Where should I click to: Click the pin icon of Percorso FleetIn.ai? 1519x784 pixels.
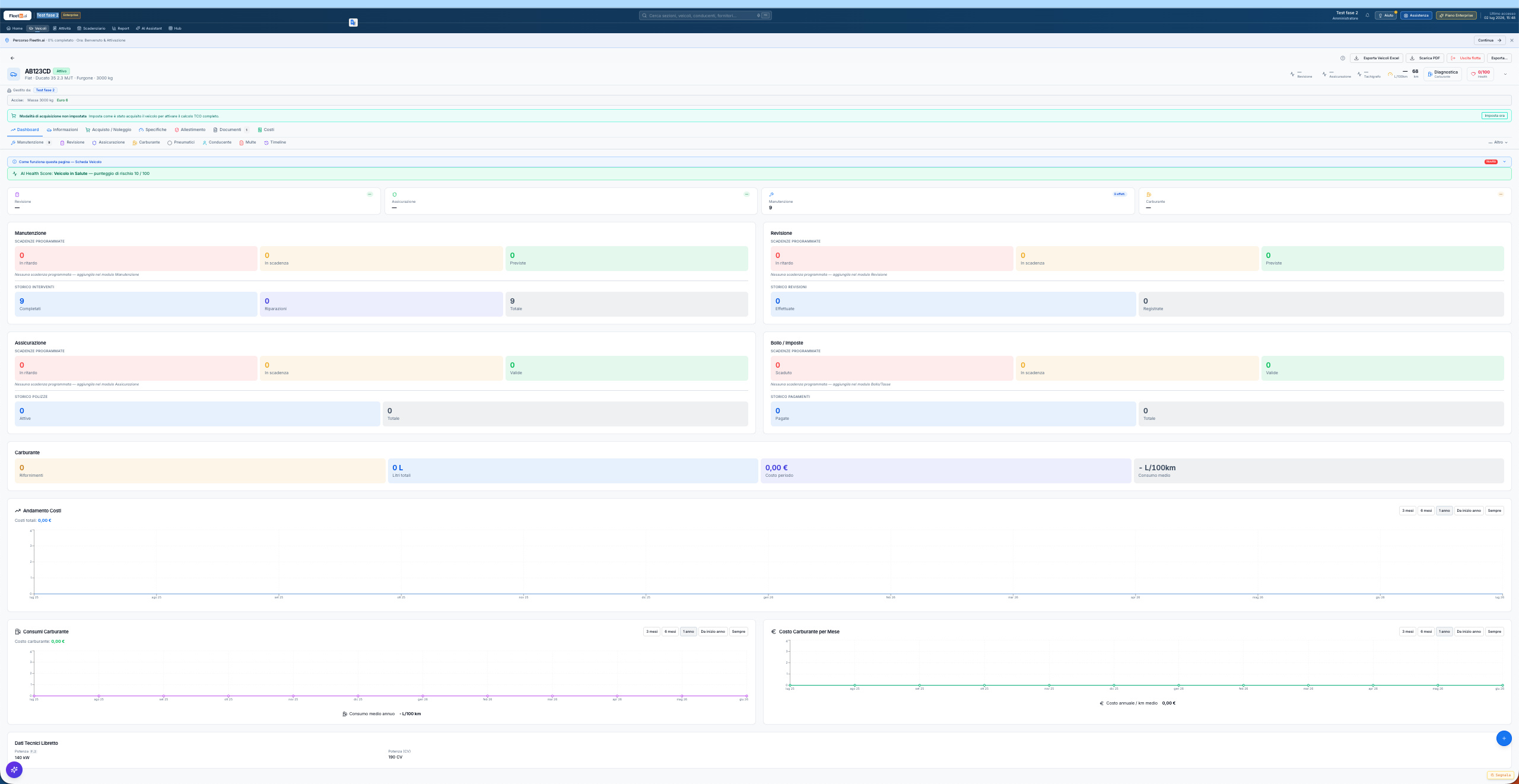tap(7, 40)
